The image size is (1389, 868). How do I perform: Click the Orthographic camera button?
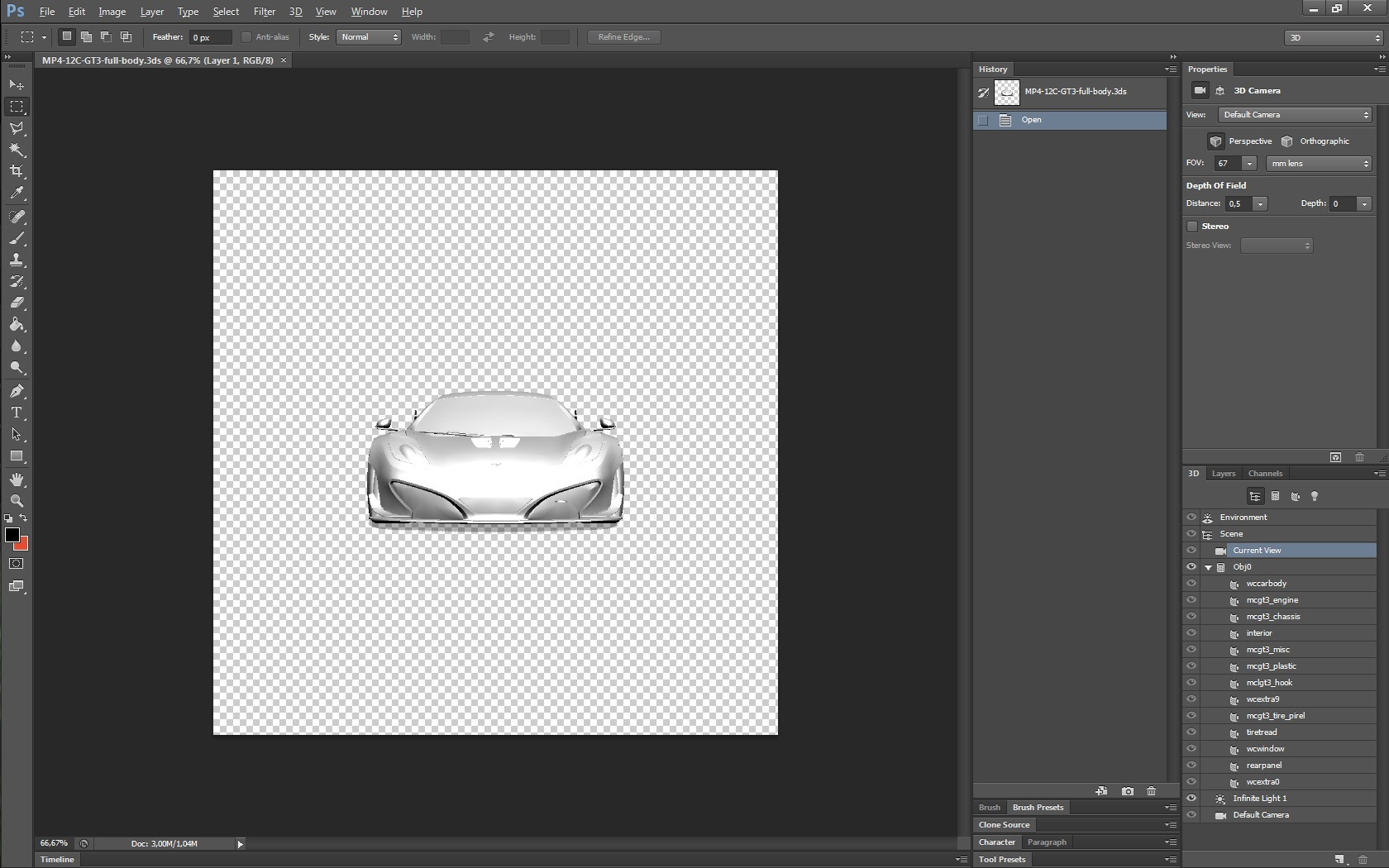pos(1287,141)
